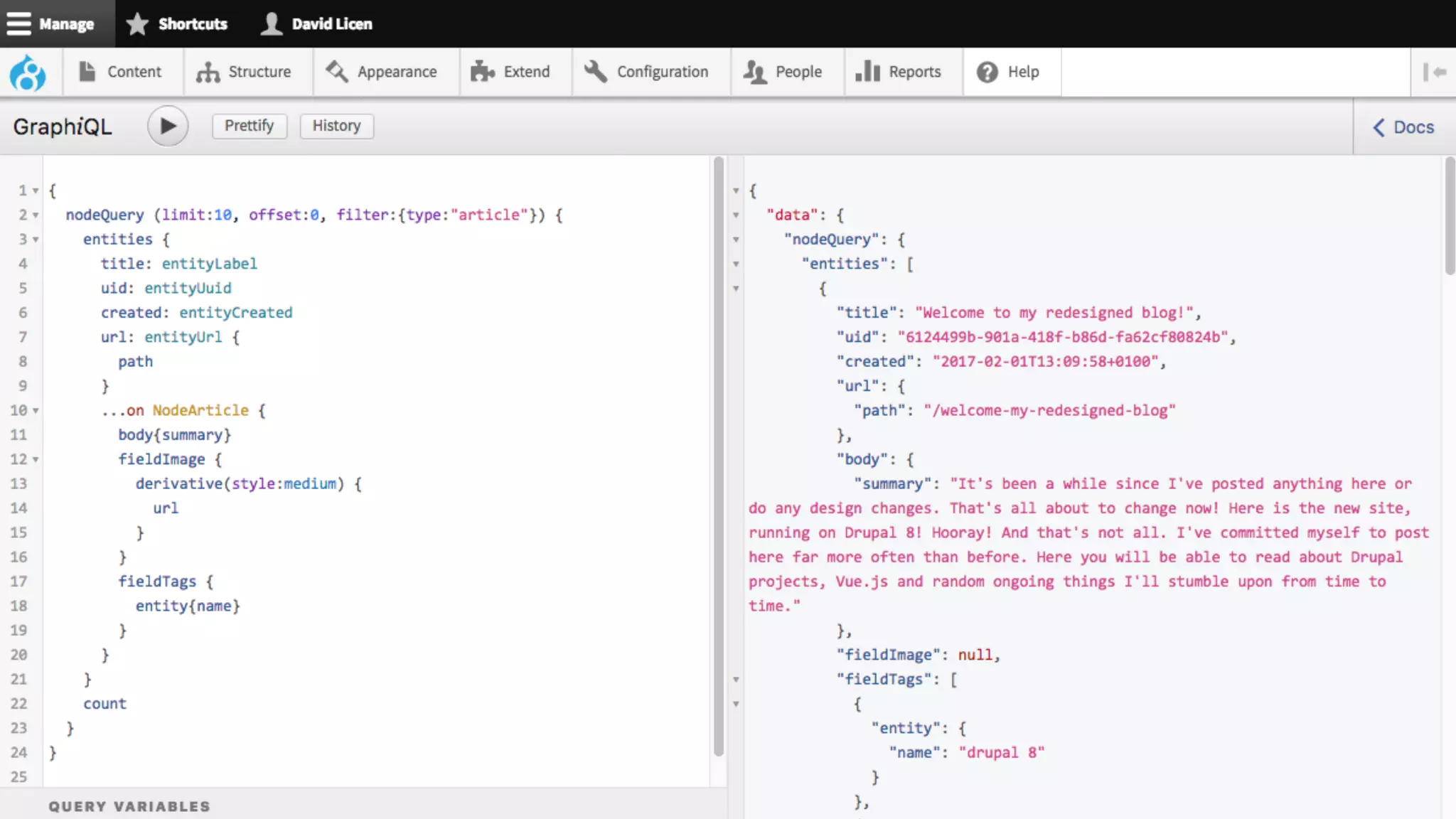Click the Drupal drop logo icon

(28, 73)
